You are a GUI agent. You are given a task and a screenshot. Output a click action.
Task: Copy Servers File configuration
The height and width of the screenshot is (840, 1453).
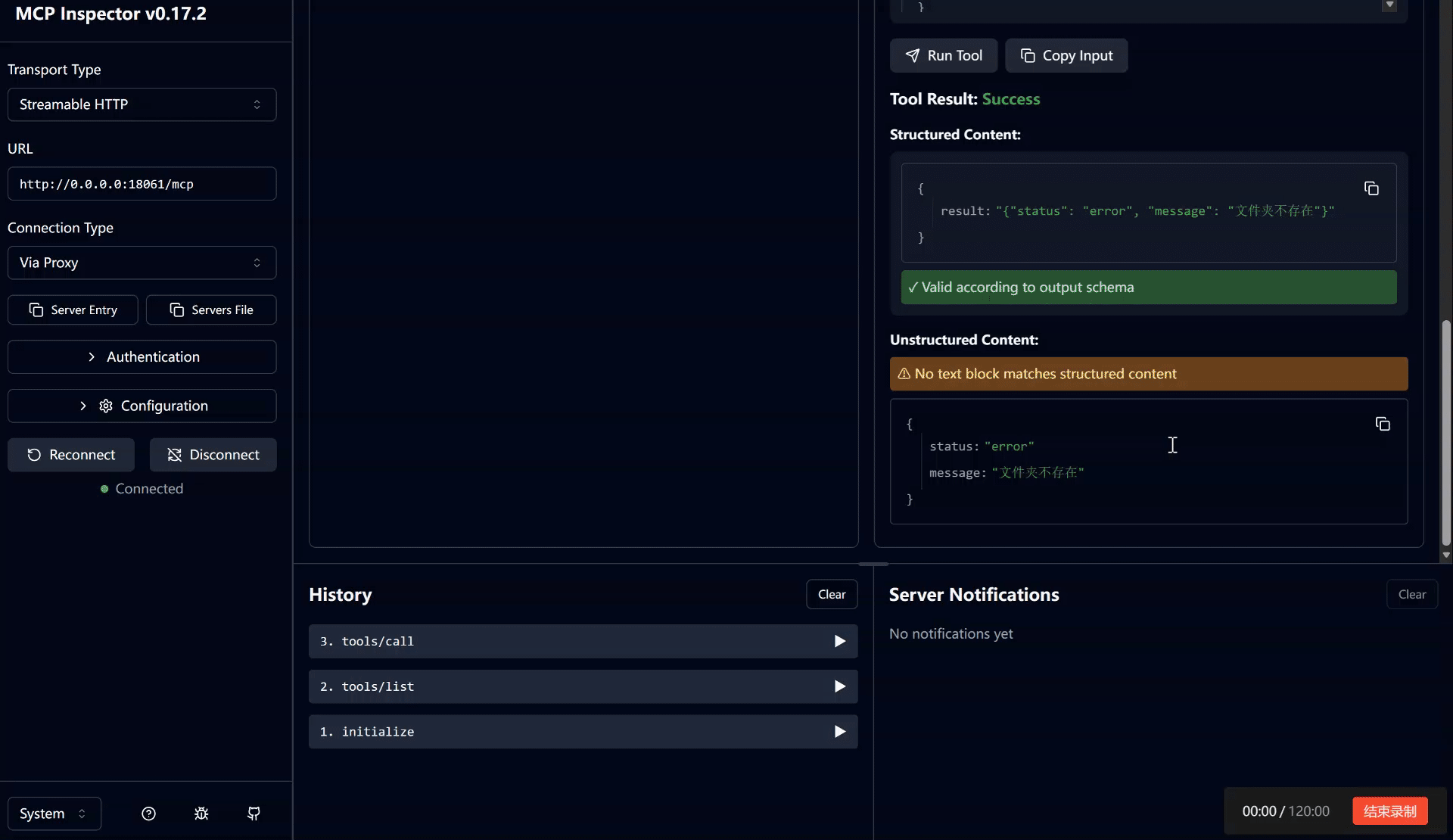click(211, 310)
